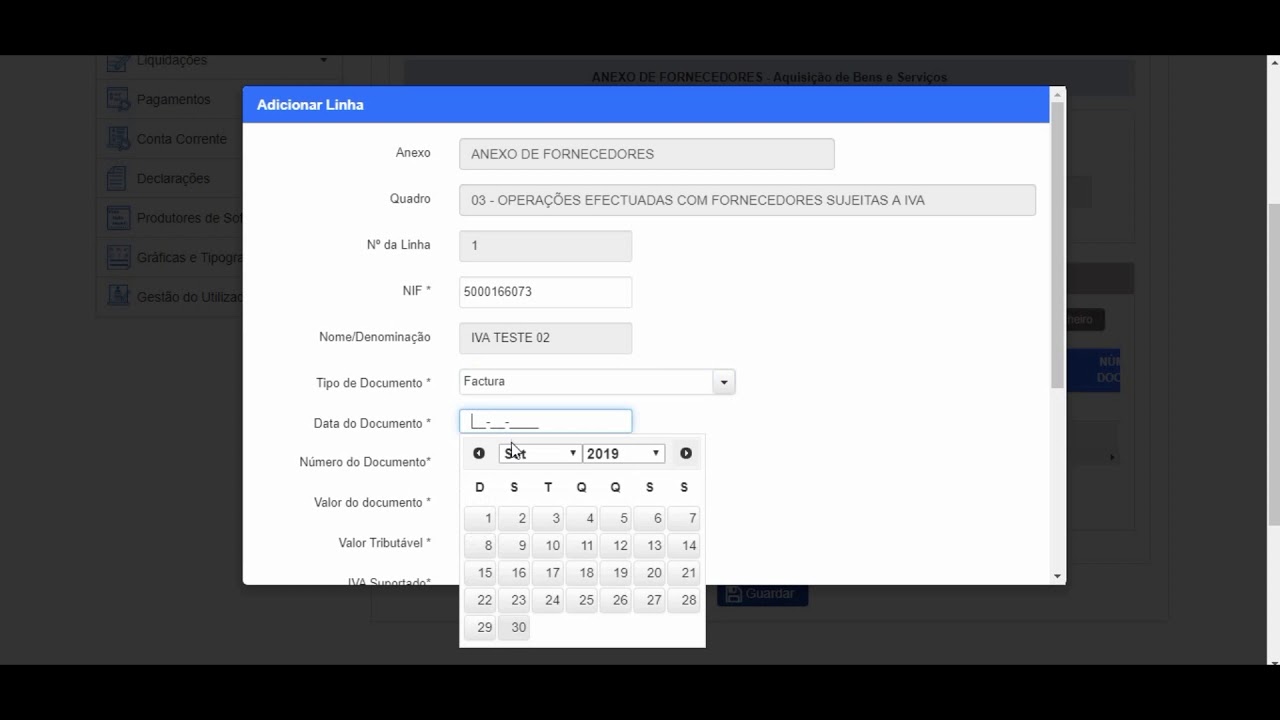Click the NIF input field
Viewport: 1280px width, 720px height.
pos(545,292)
